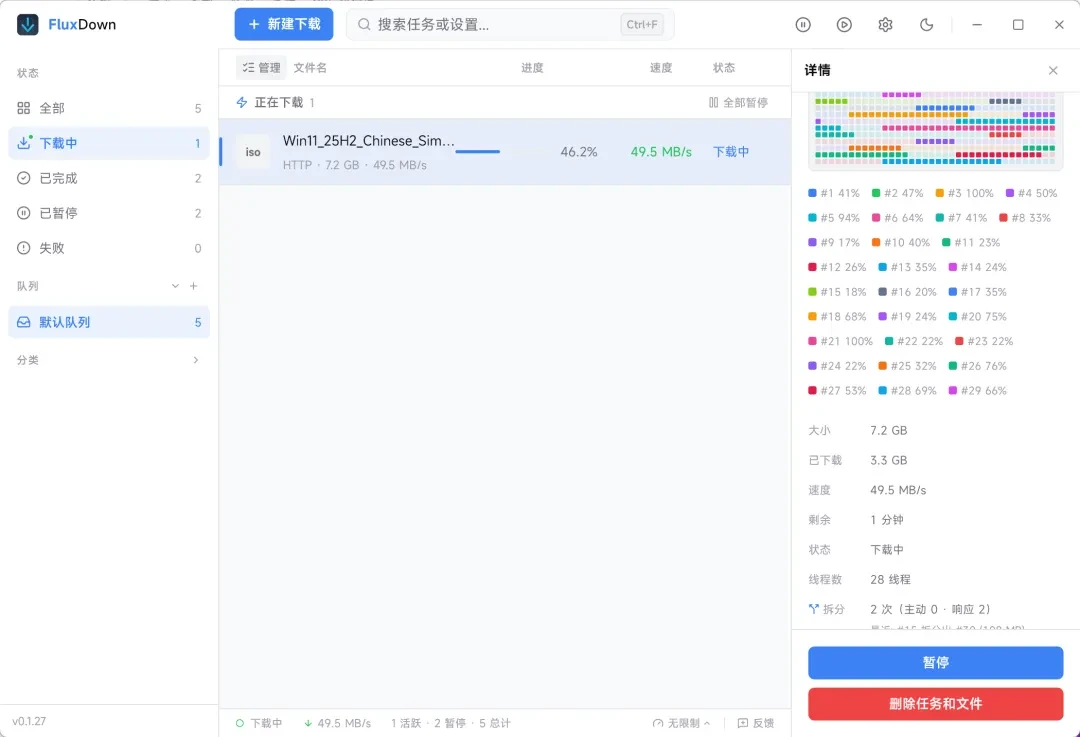The width and height of the screenshot is (1080, 737).
Task: Click the 49.5 MB/s speed in status bar
Action: (338, 723)
